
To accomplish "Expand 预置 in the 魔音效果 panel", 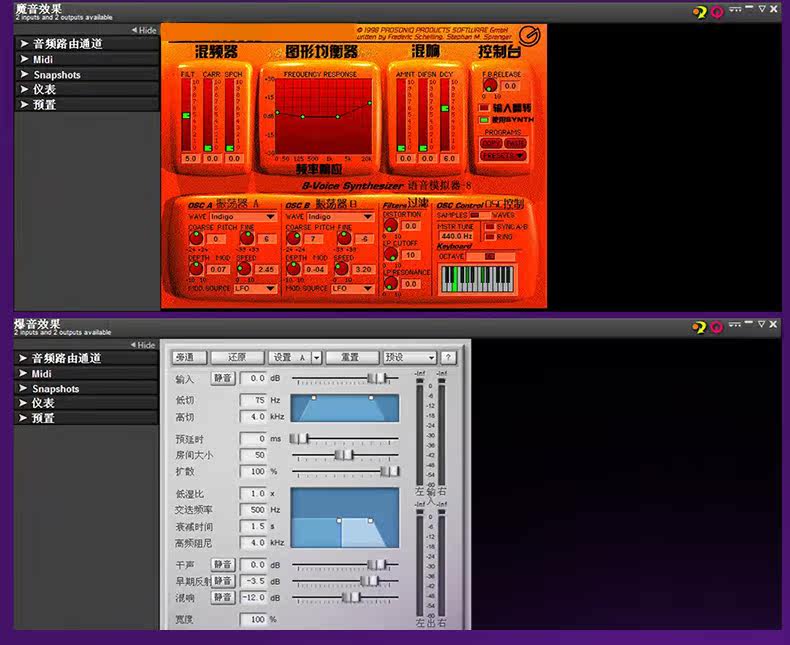I will 87,105.
